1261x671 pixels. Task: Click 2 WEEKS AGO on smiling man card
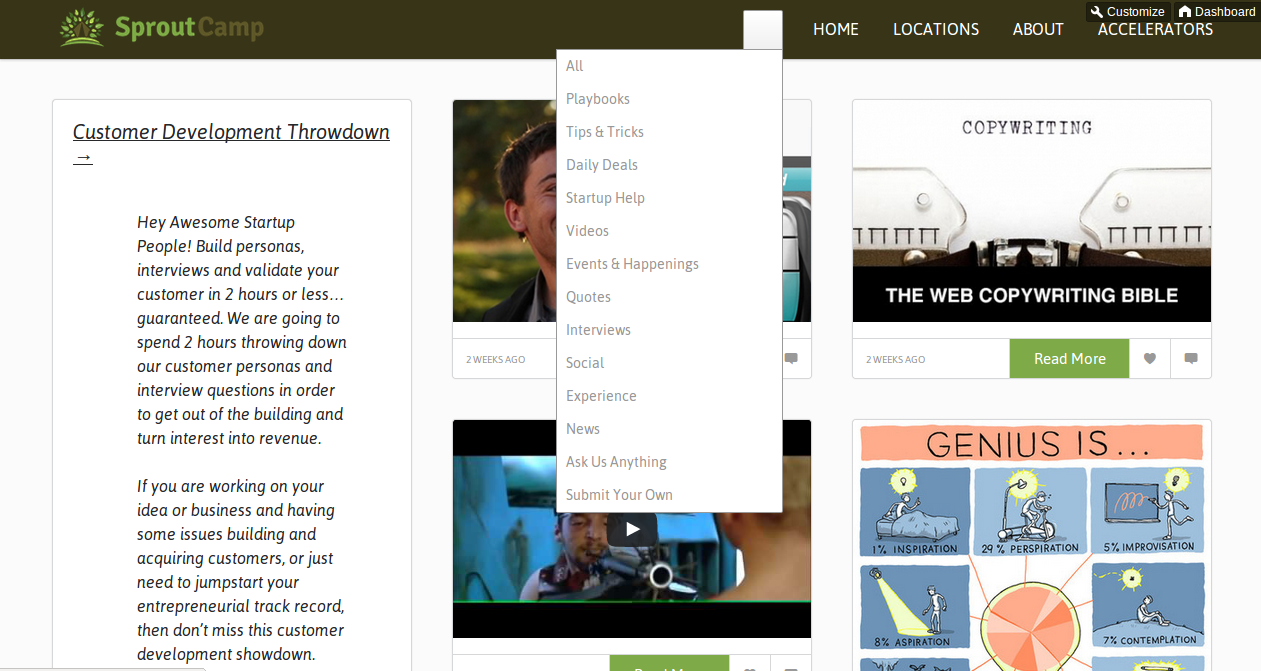(495, 359)
